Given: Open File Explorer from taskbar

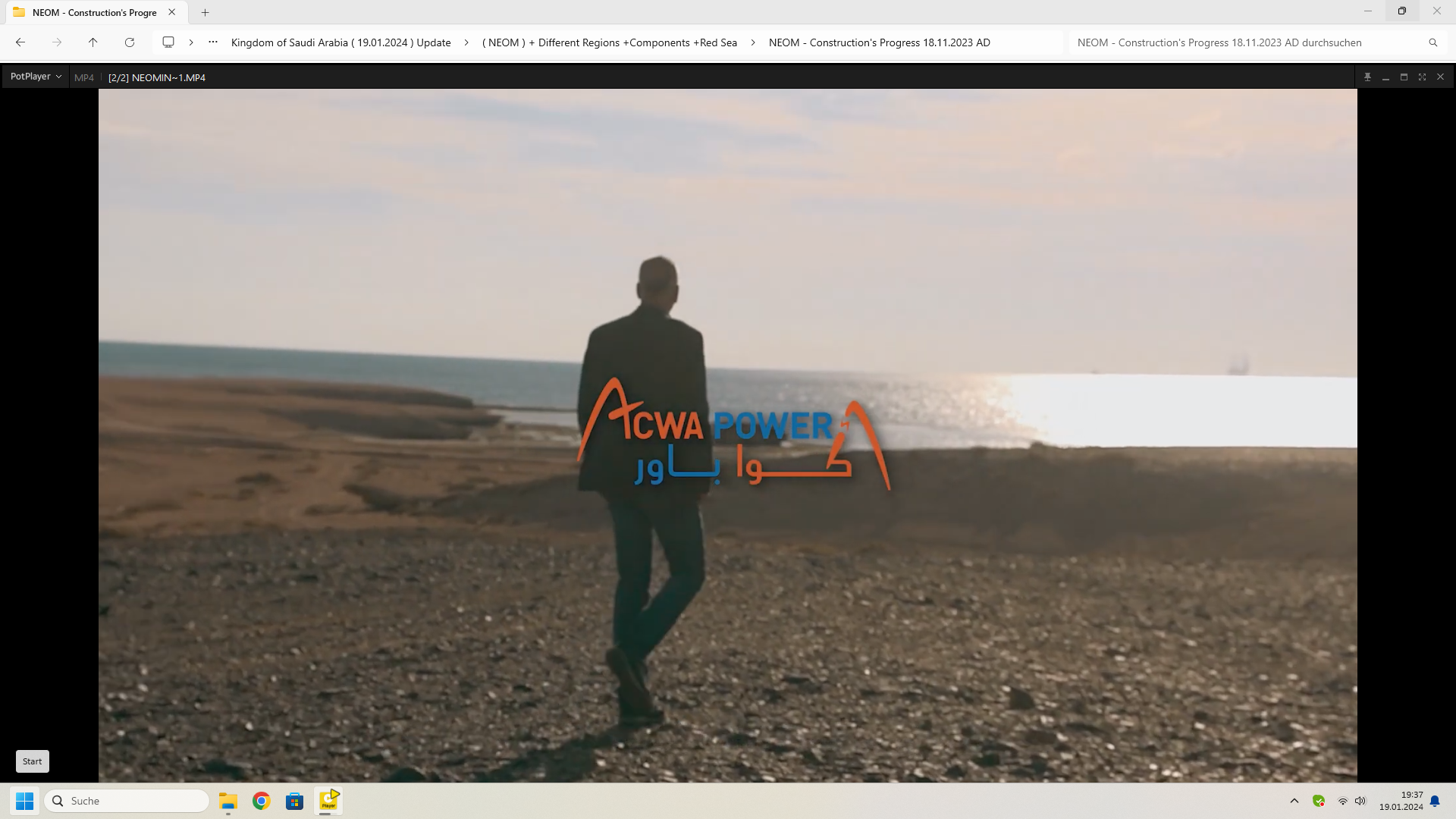Looking at the screenshot, I should click(228, 801).
